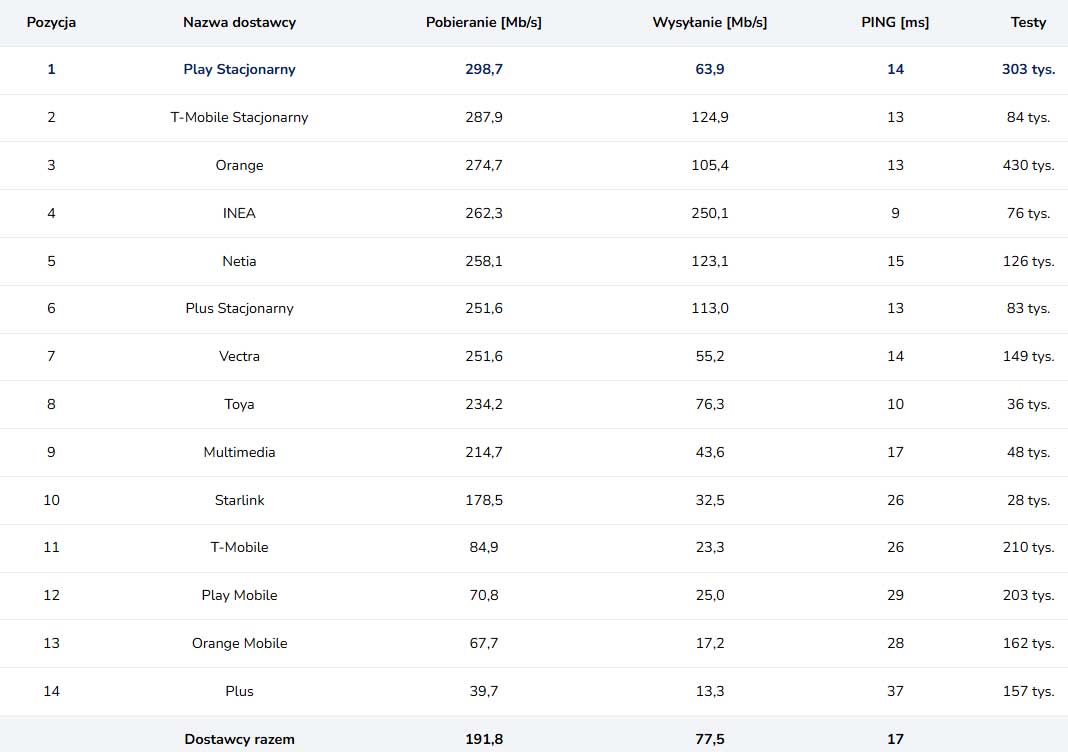This screenshot has height=752, width=1068.
Task: Click the Plus Stacjonarny provider name
Action: tap(239, 308)
